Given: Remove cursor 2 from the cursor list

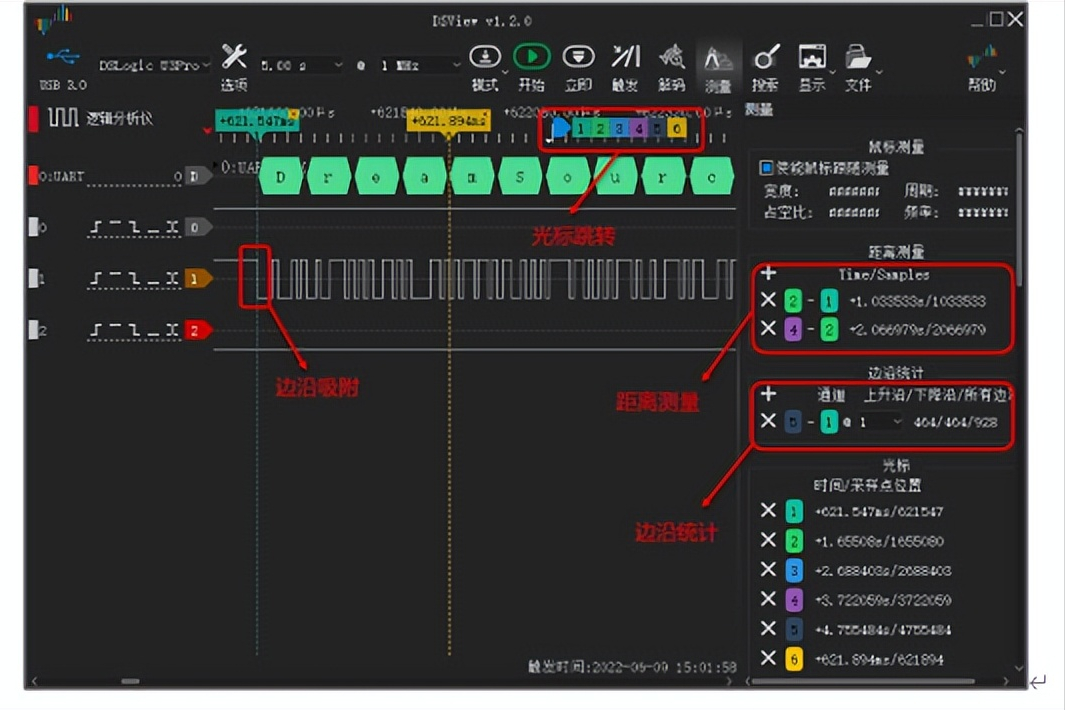Looking at the screenshot, I should pos(768,539).
